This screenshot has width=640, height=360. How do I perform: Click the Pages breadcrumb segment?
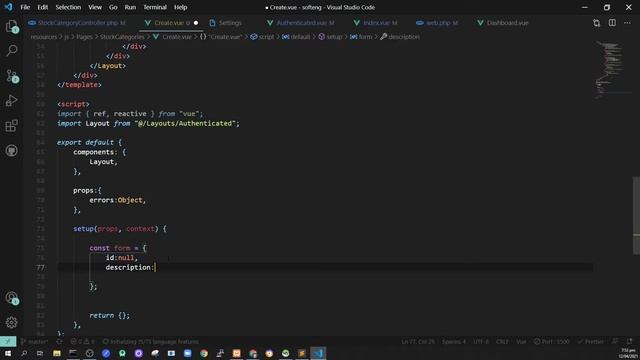(84, 37)
